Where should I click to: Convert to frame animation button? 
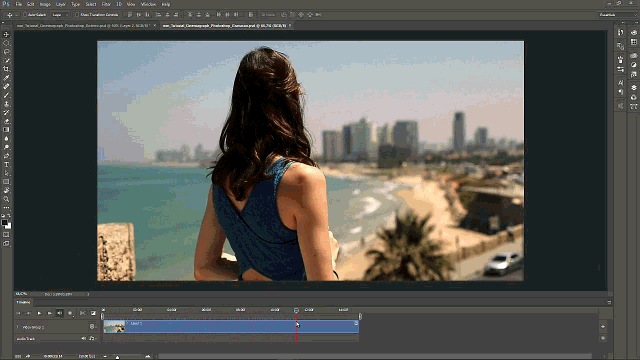click(x=18, y=356)
